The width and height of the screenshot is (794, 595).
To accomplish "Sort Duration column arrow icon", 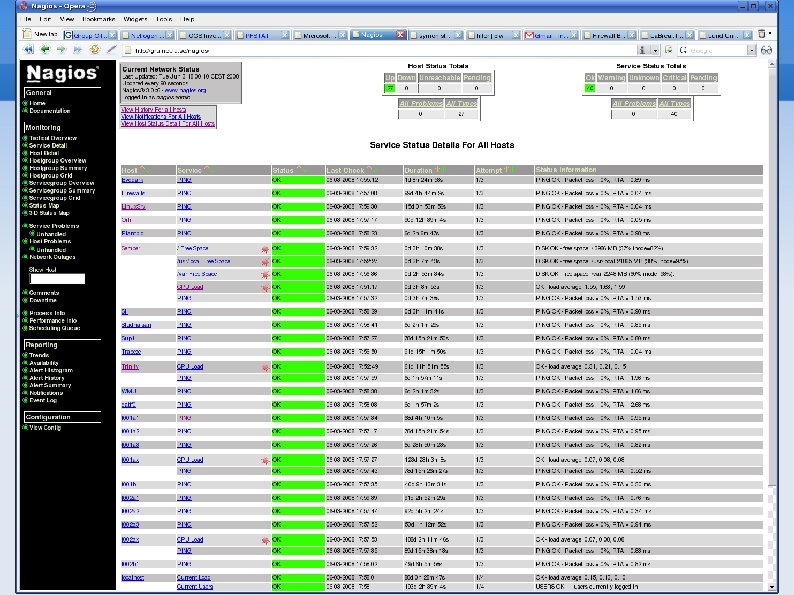I will point(439,169).
